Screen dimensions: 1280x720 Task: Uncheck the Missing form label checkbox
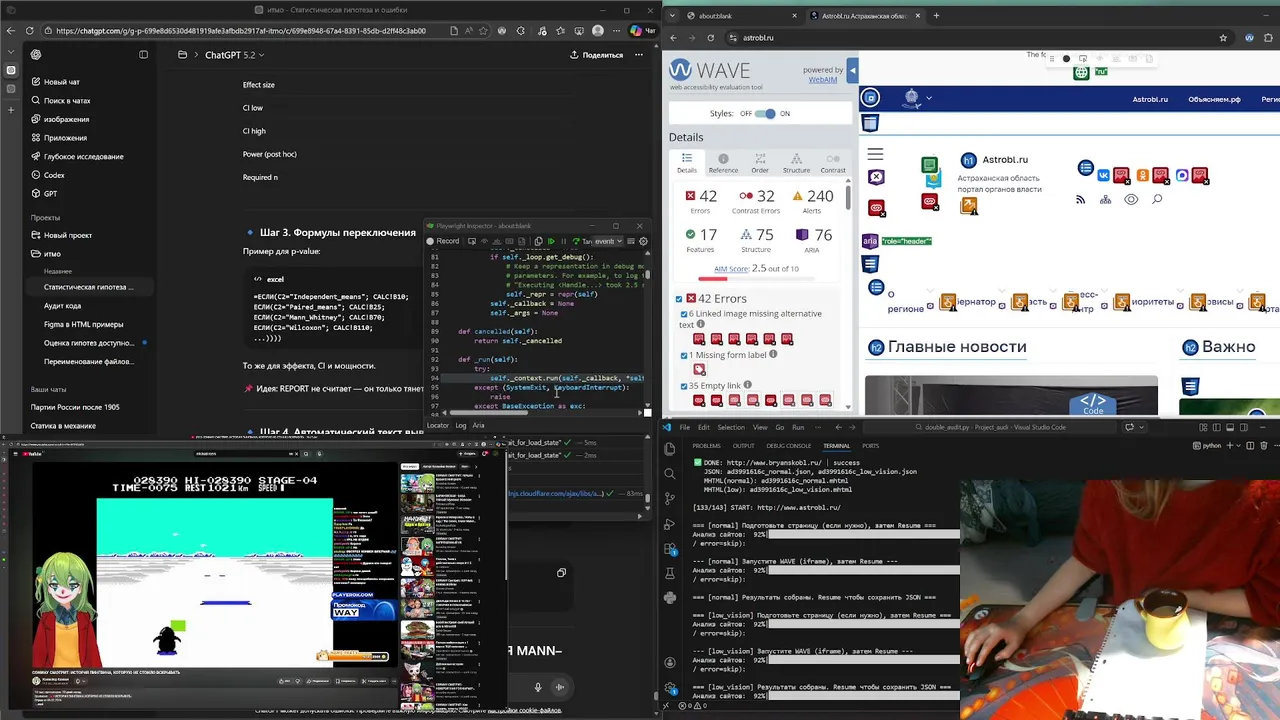click(684, 356)
